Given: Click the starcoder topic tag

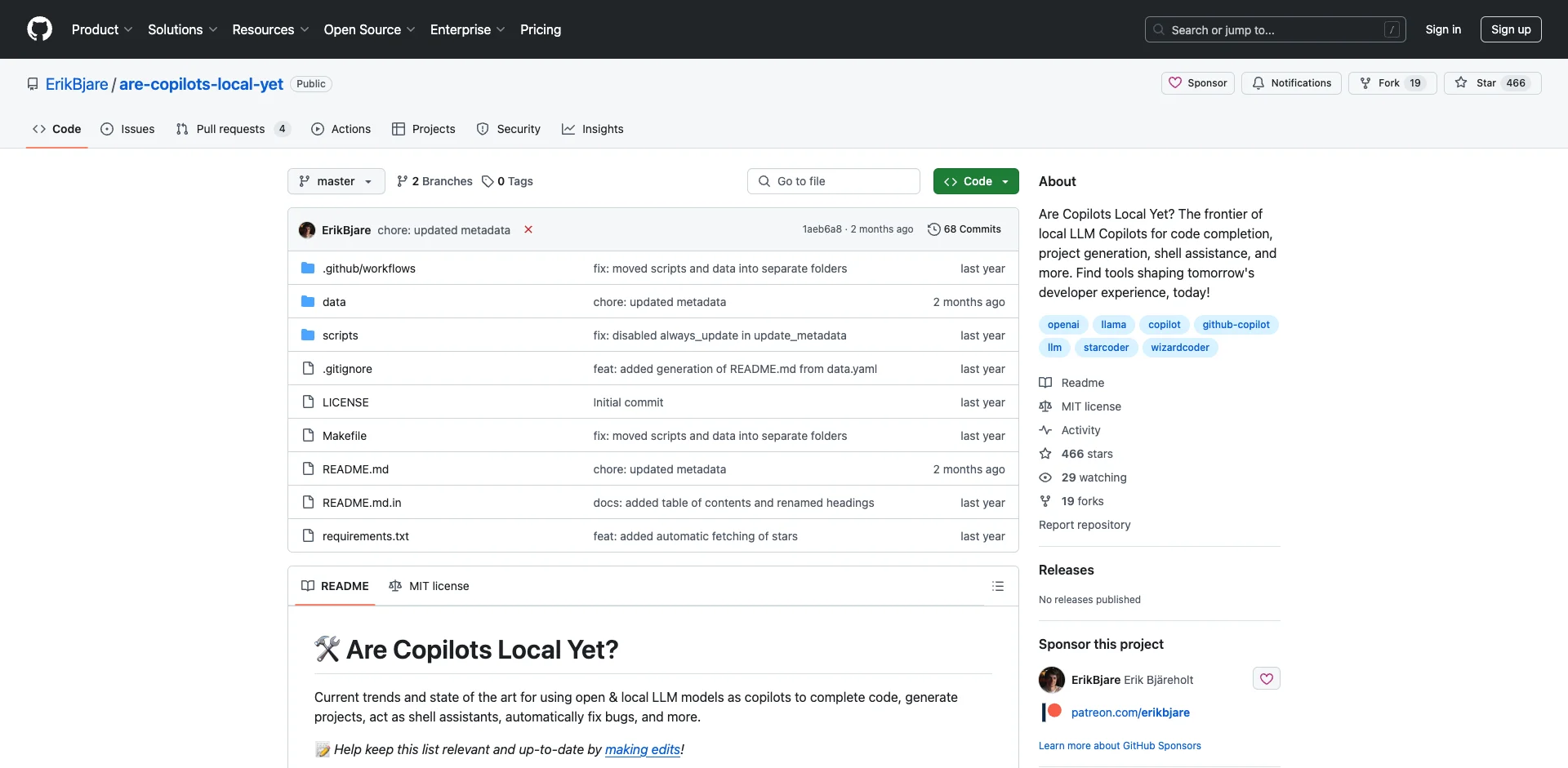Looking at the screenshot, I should click(1106, 348).
